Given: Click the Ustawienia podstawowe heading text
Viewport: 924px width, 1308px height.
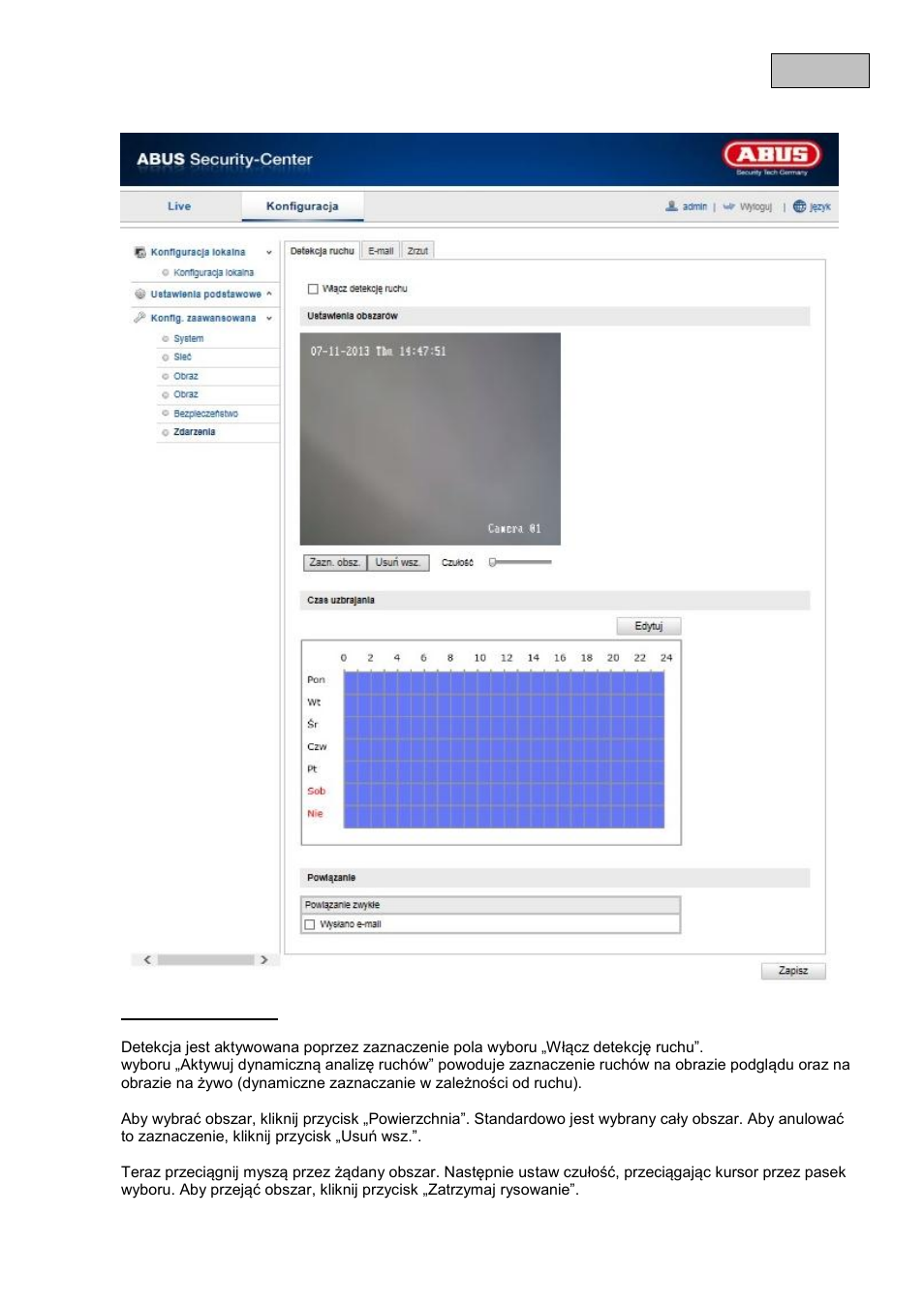Looking at the screenshot, I should pyautogui.click(x=206, y=295).
